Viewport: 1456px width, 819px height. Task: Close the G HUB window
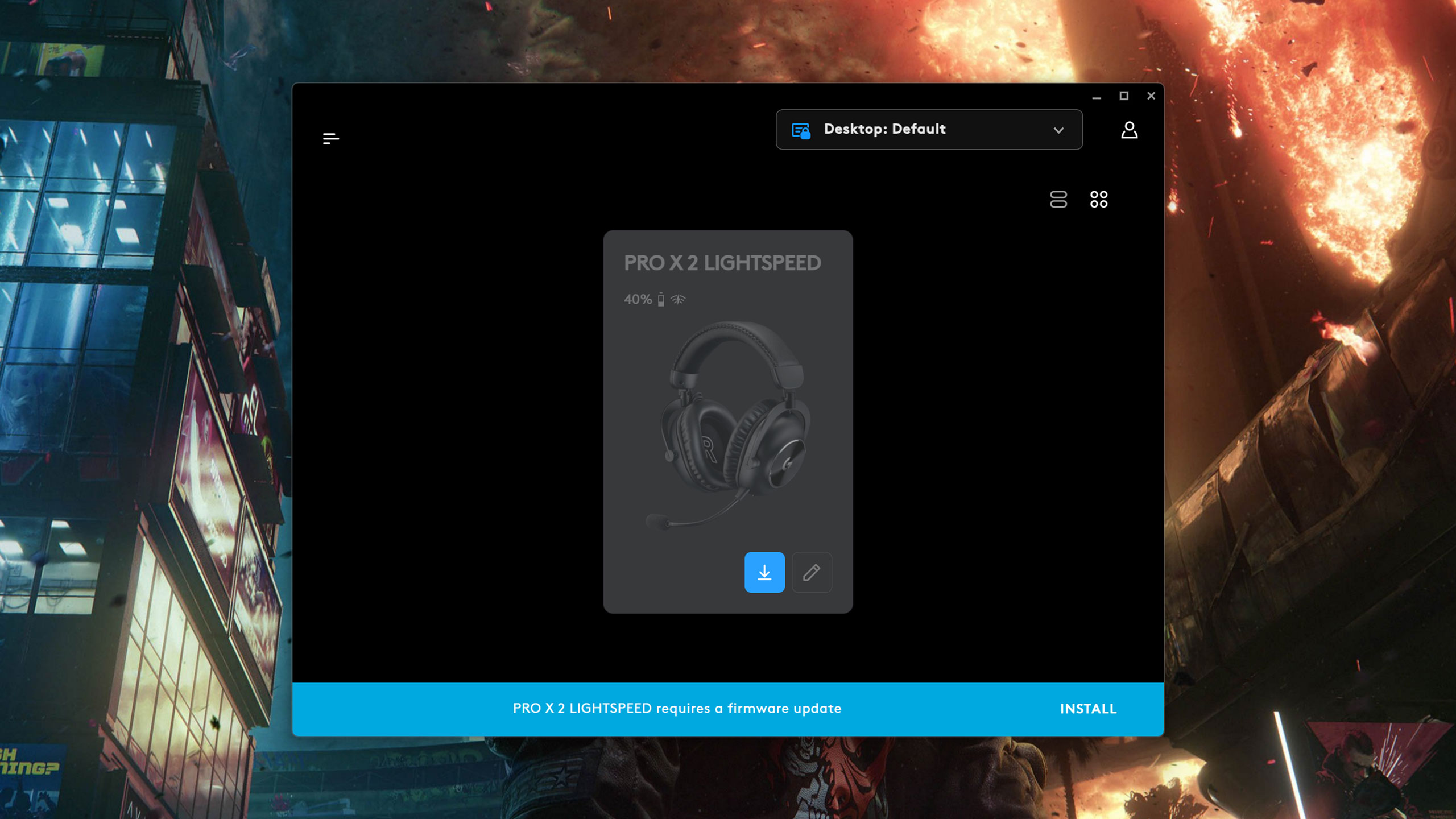coord(1151,96)
